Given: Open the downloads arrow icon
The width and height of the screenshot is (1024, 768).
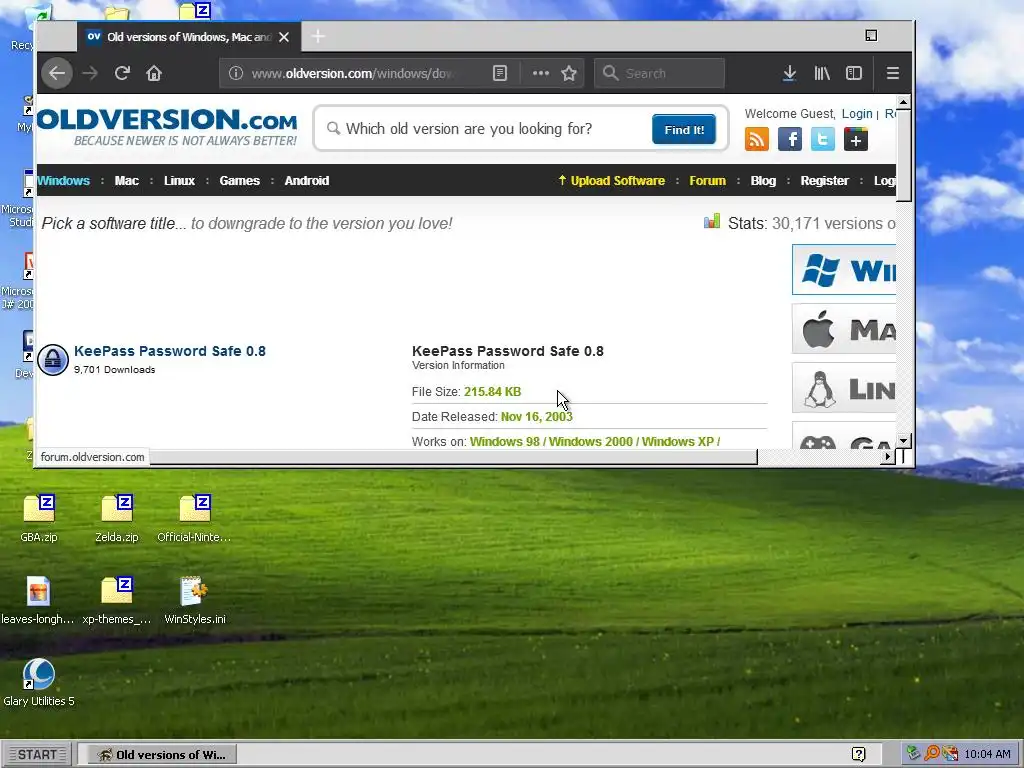Looking at the screenshot, I should click(790, 73).
